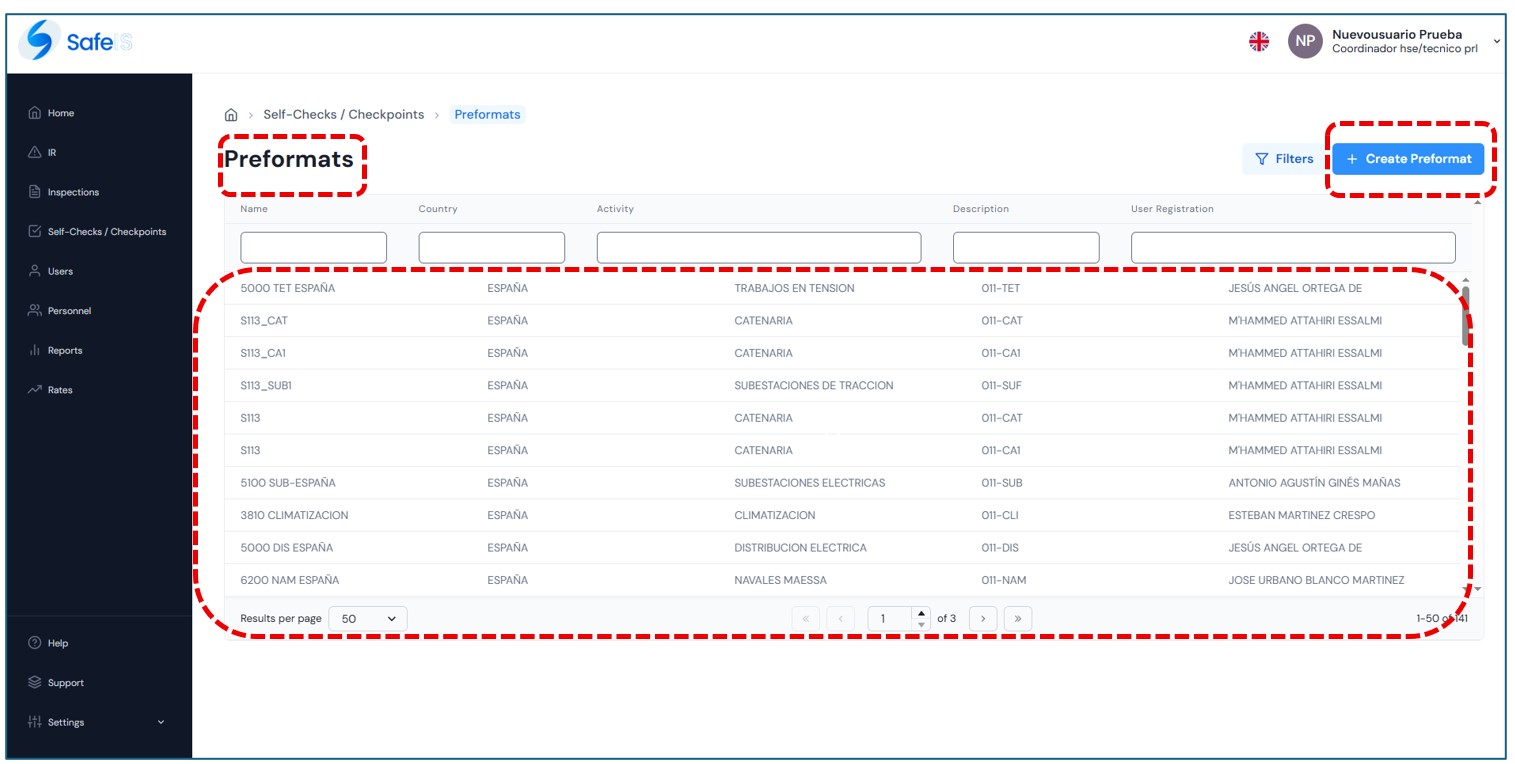Click the Name filter input field

tap(313, 248)
